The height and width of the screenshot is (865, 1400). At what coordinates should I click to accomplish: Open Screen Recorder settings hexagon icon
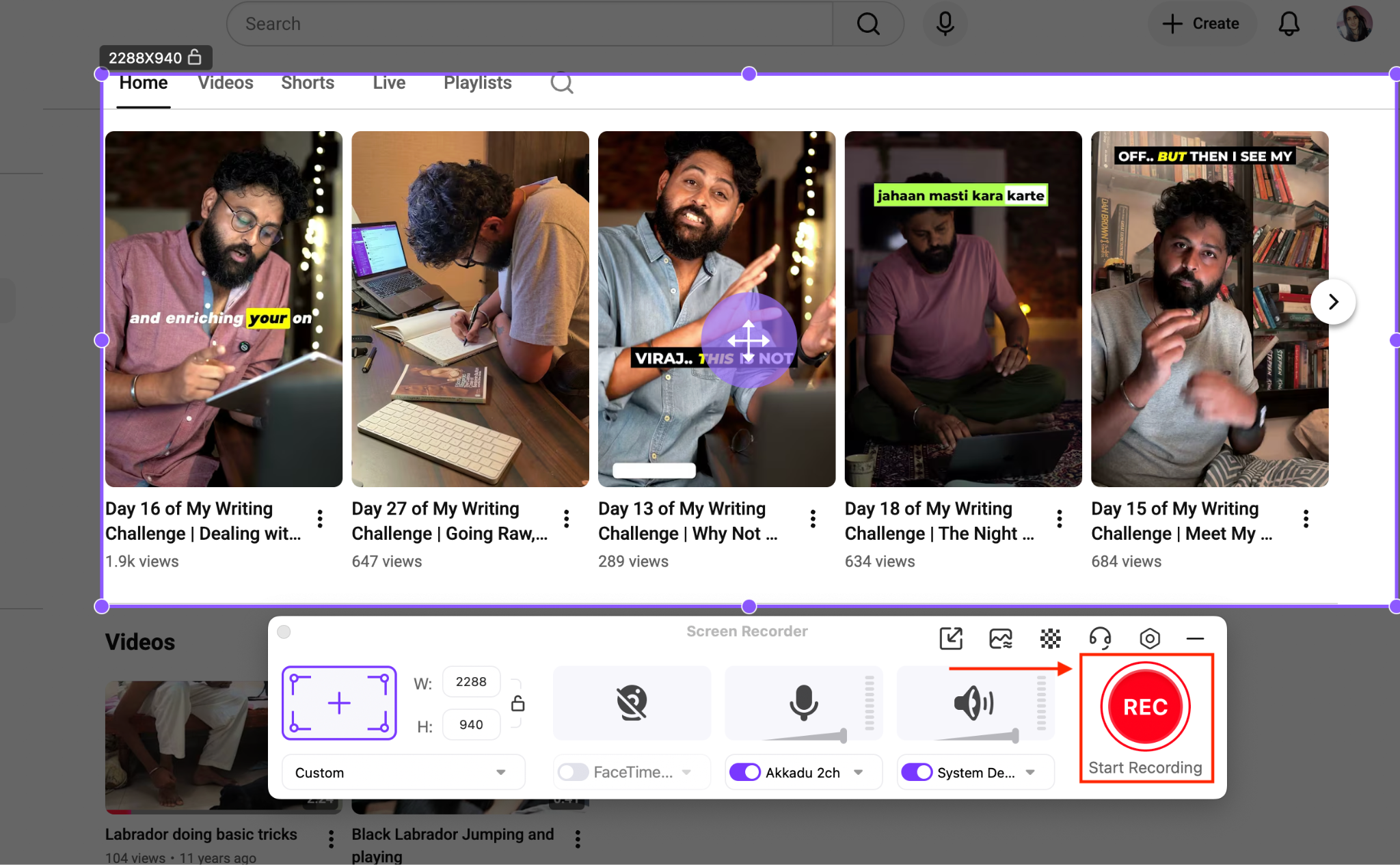pyautogui.click(x=1150, y=639)
